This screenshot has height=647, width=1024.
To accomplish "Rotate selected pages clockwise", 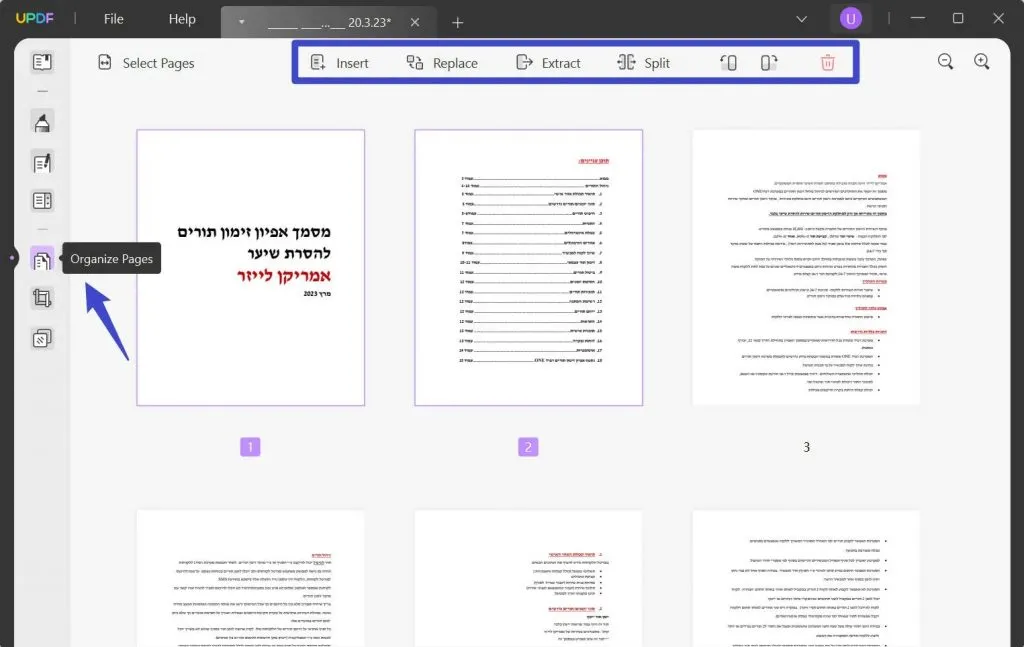I will click(769, 63).
